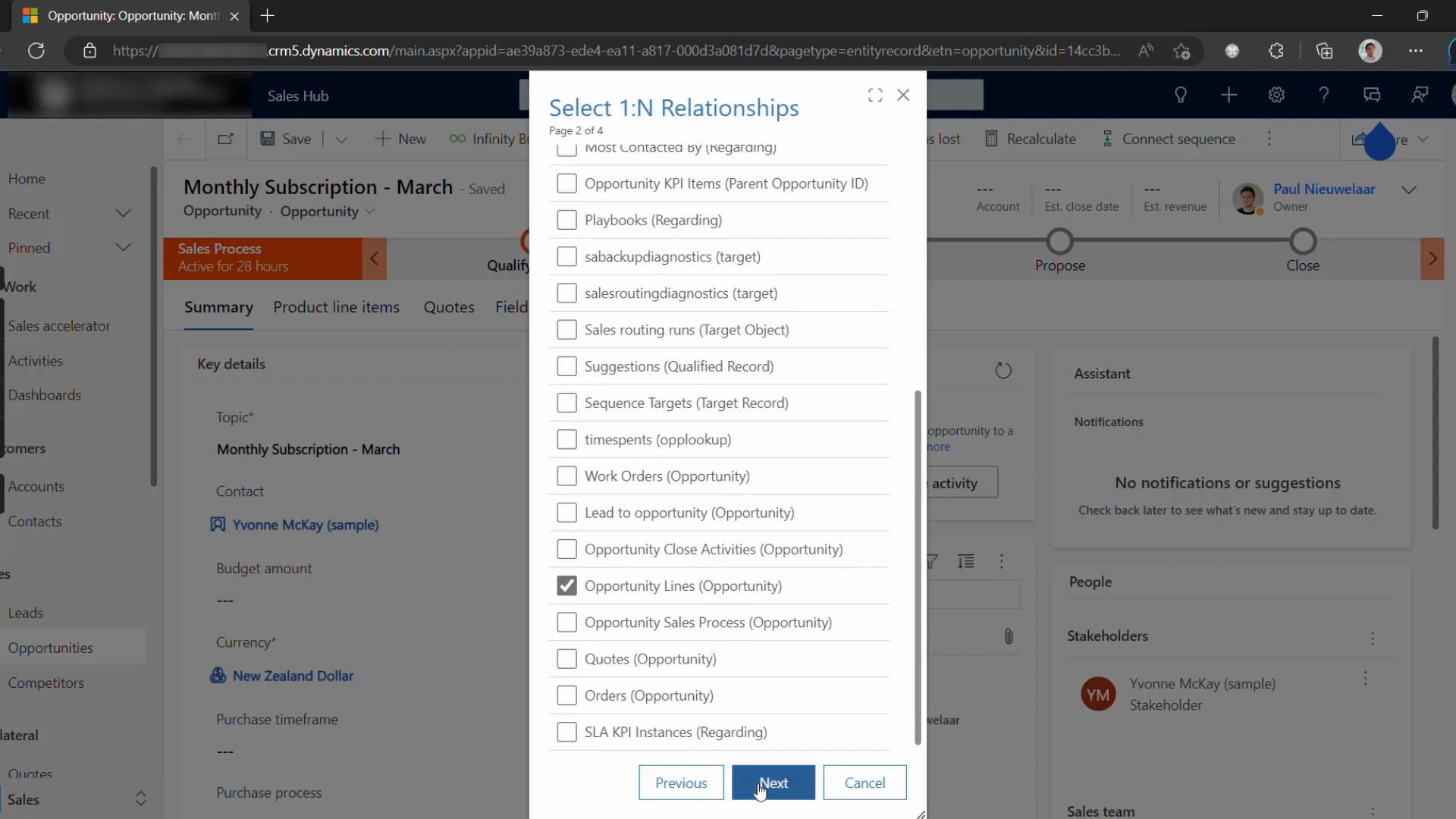This screenshot has height=819, width=1456.
Task: Select the Refresh assistant icon
Action: (1005, 370)
